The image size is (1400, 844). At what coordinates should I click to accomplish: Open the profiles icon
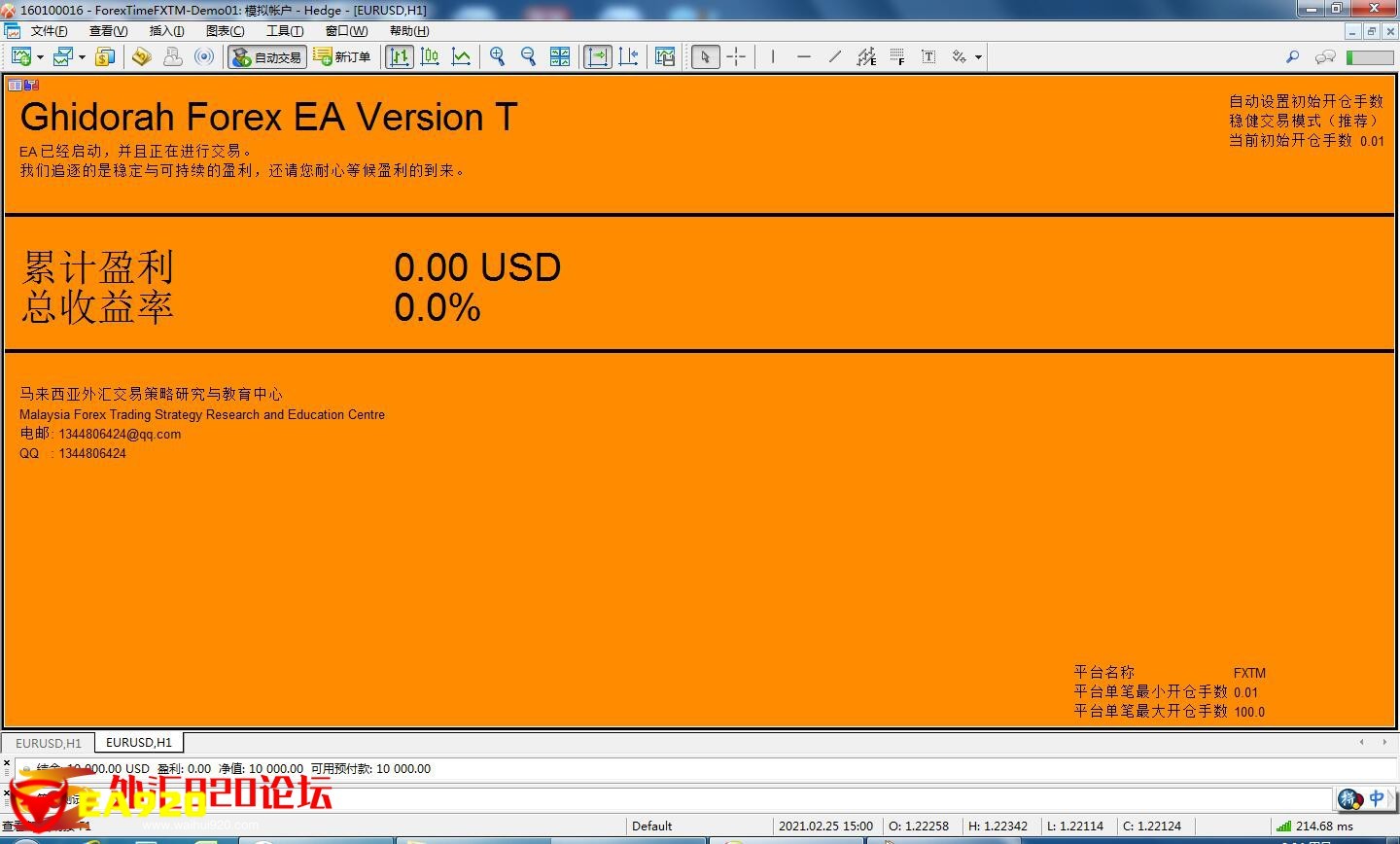pos(63,57)
